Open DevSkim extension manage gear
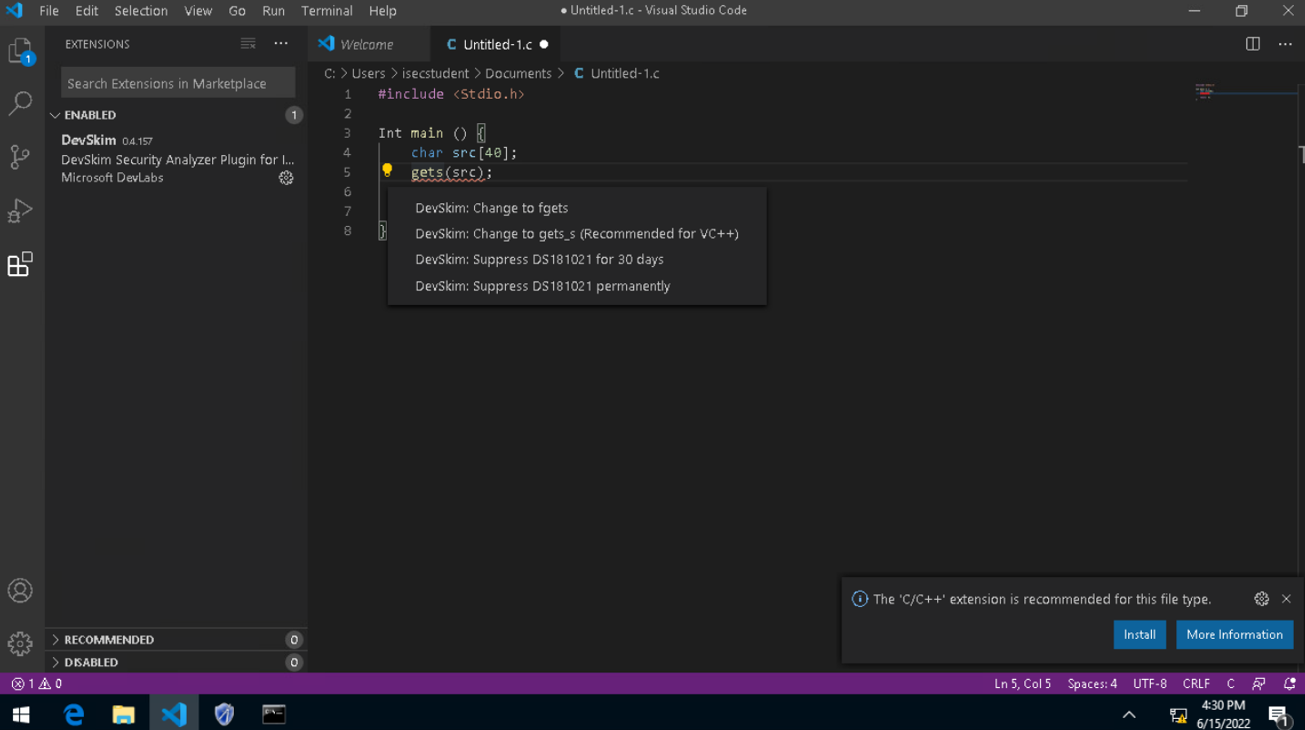The image size is (1305, 730). pyautogui.click(x=286, y=178)
